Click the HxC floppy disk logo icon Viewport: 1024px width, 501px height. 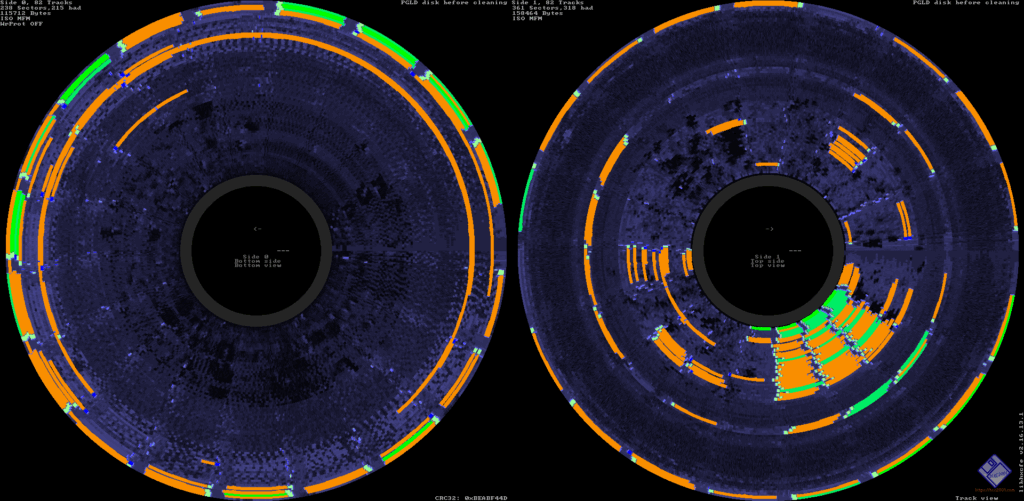coord(993,470)
